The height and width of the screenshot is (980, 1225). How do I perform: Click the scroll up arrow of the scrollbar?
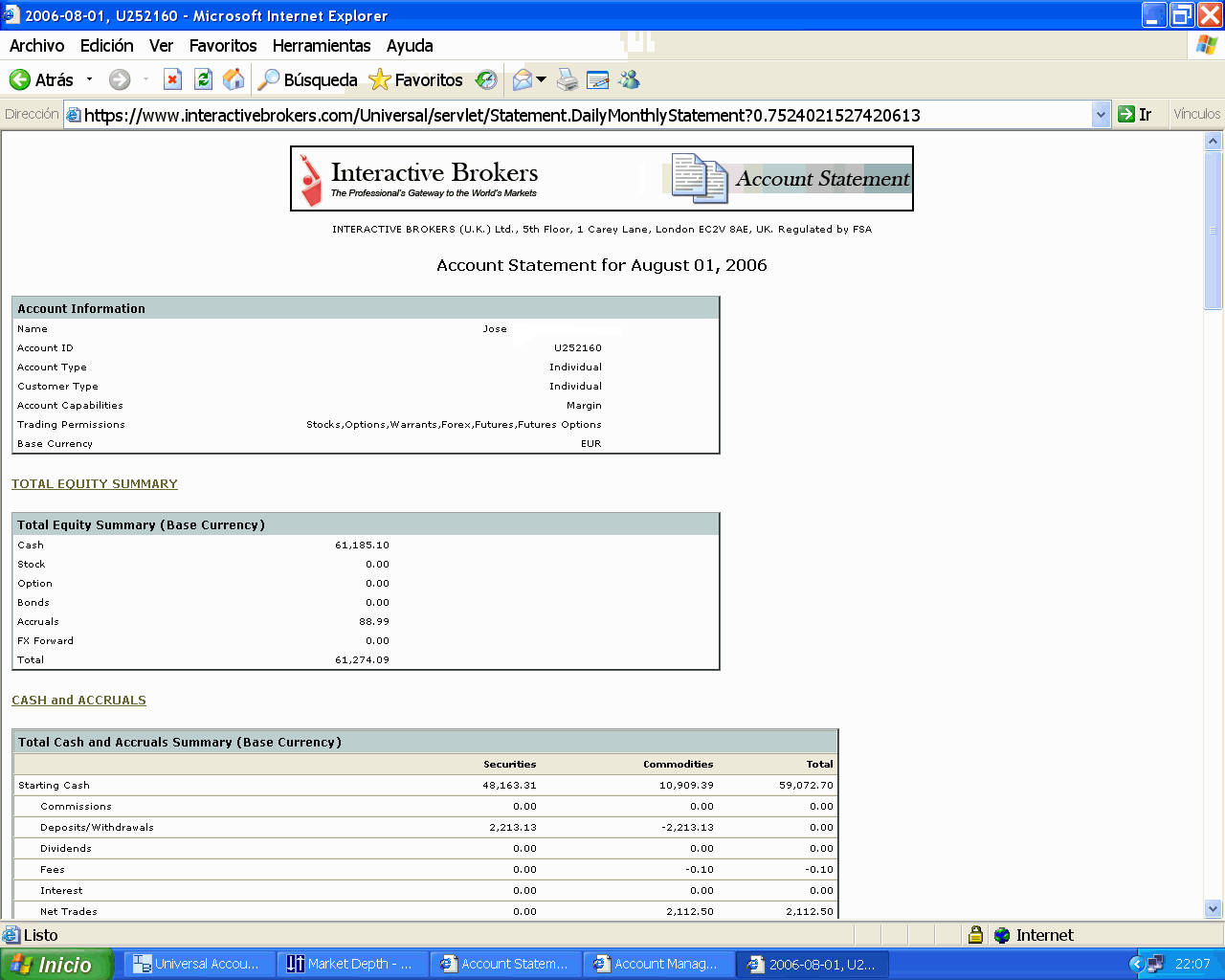tap(1214, 141)
